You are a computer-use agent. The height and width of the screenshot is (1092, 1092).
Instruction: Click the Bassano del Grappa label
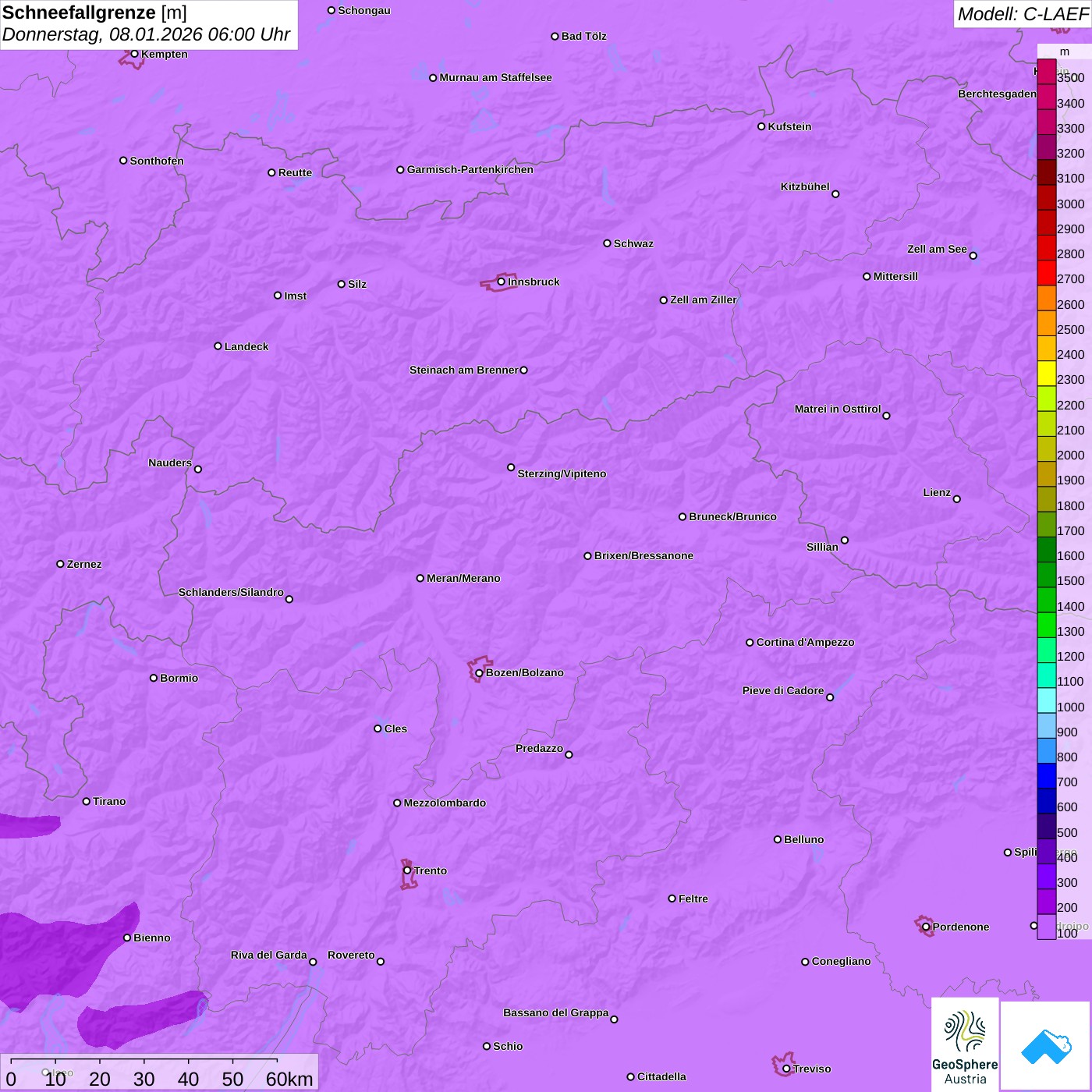pos(556,1013)
